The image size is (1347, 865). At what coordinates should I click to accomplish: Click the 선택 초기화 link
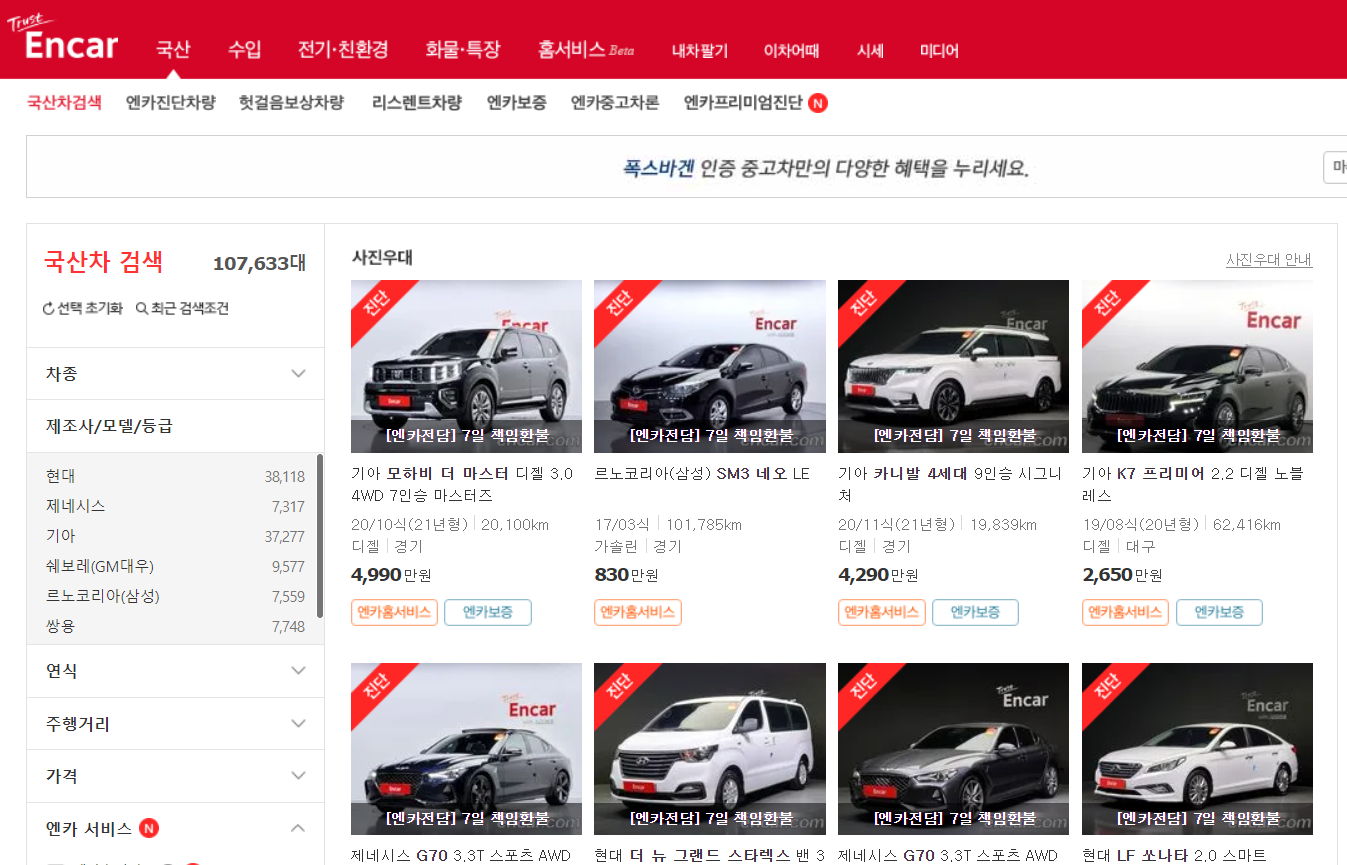[82, 309]
